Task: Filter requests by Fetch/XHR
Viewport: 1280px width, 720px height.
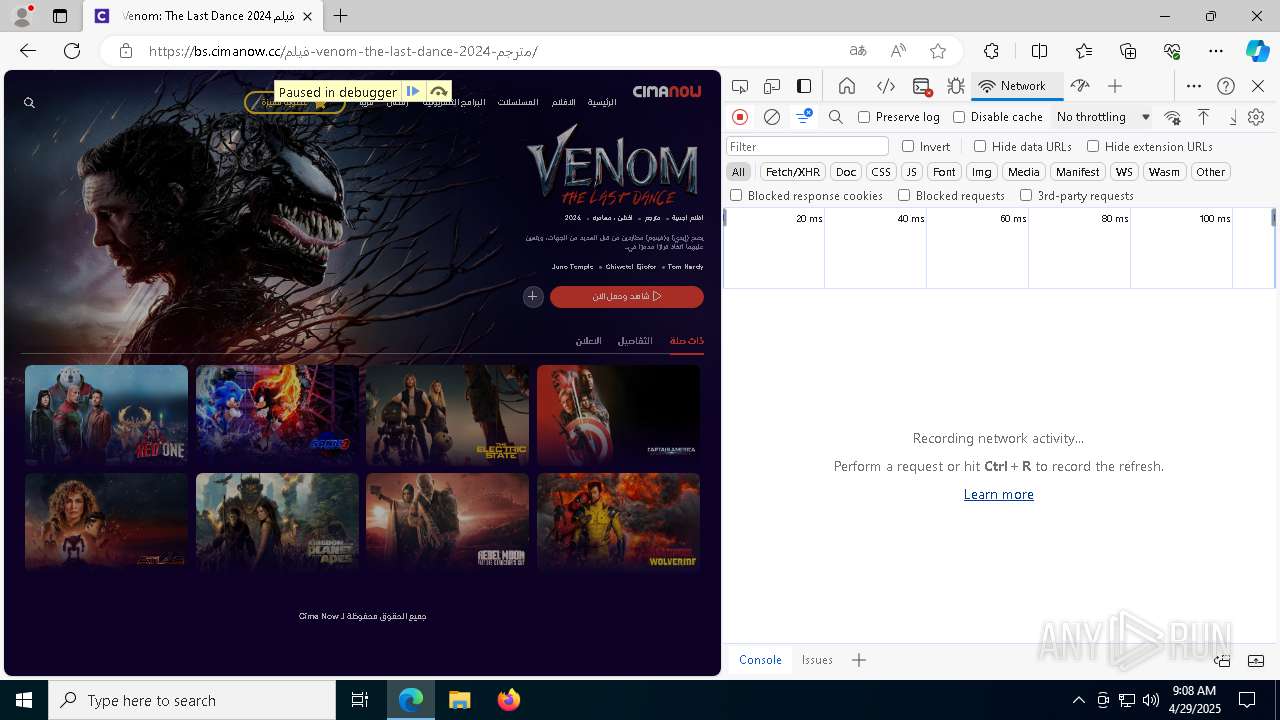Action: click(x=793, y=172)
